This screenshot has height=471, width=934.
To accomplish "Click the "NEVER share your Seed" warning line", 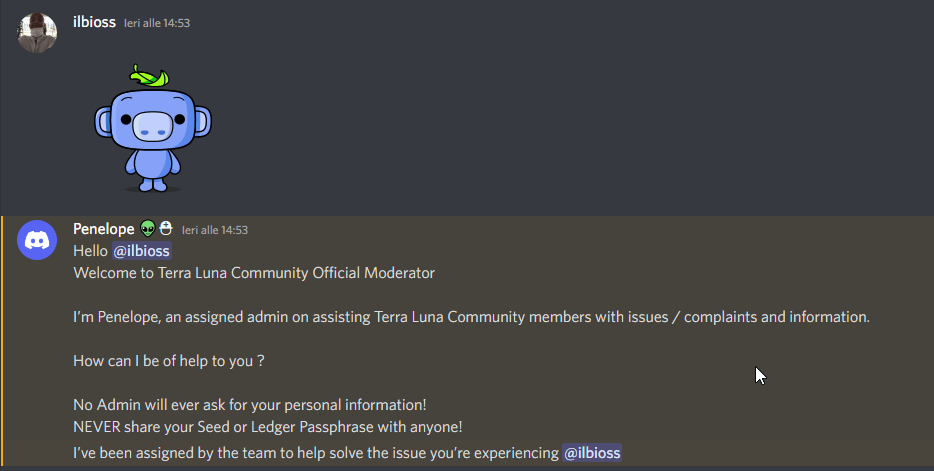I will pyautogui.click(x=267, y=427).
